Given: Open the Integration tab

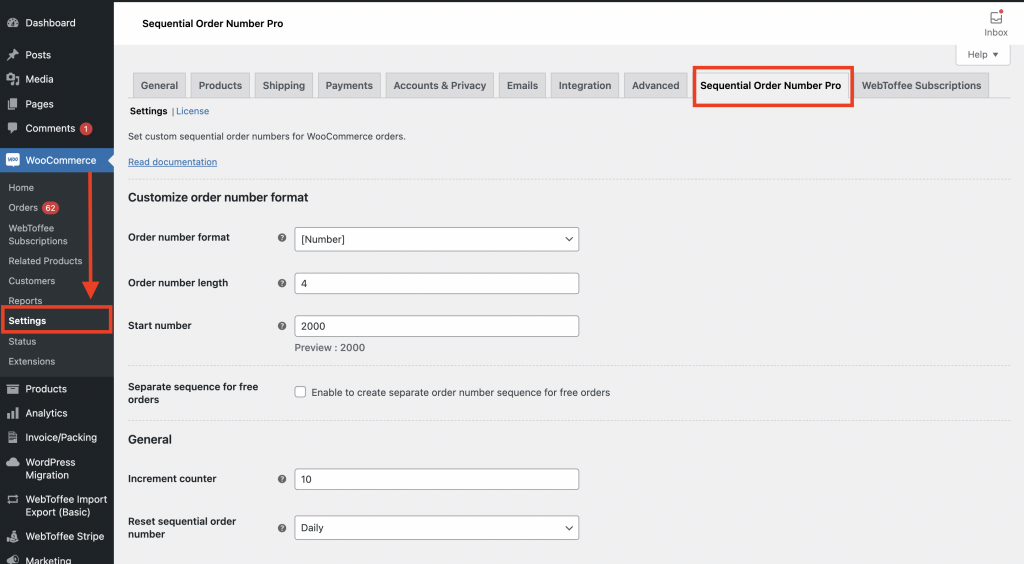Looking at the screenshot, I should (x=584, y=86).
